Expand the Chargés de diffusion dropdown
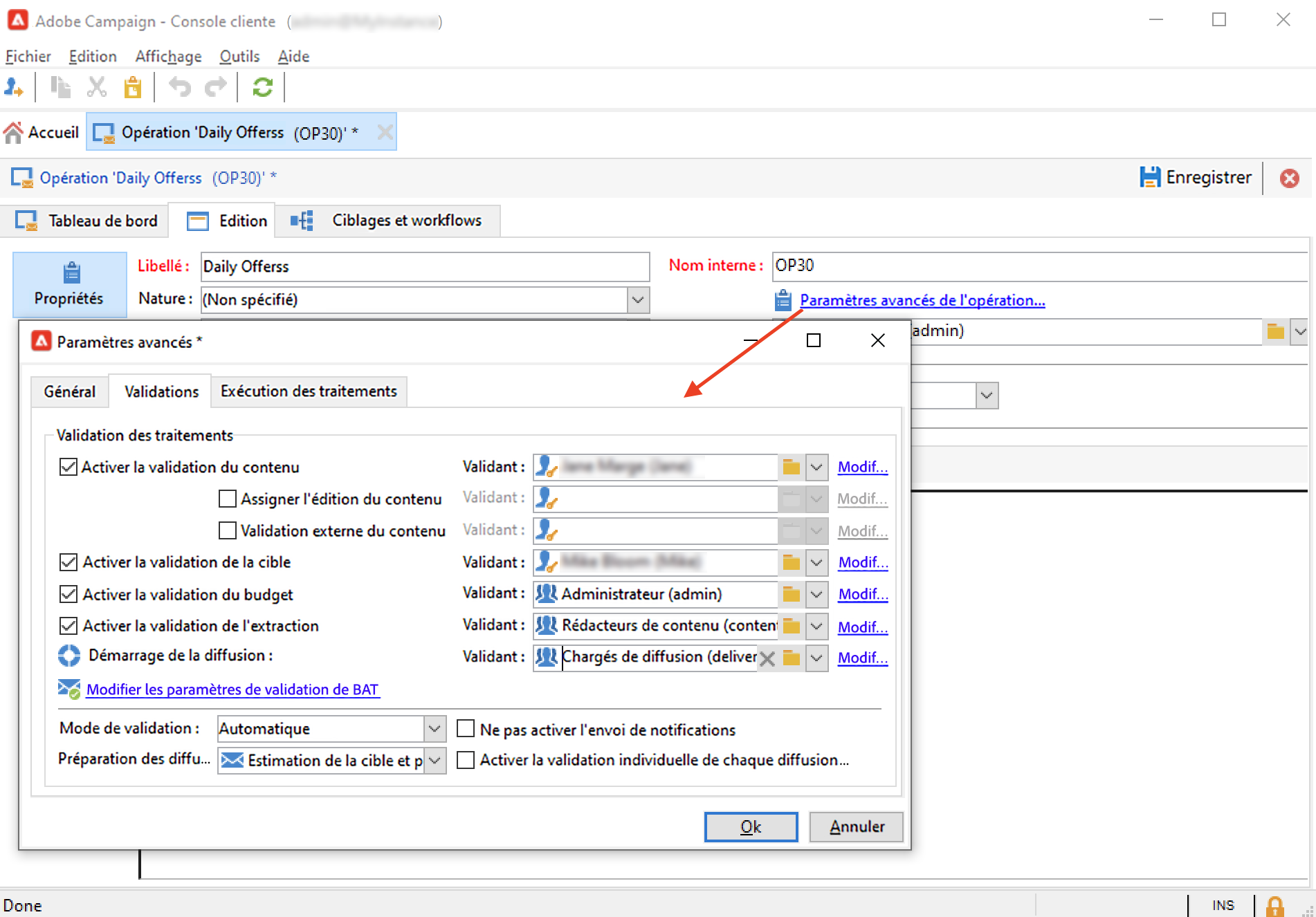The image size is (1316, 917). click(x=816, y=658)
